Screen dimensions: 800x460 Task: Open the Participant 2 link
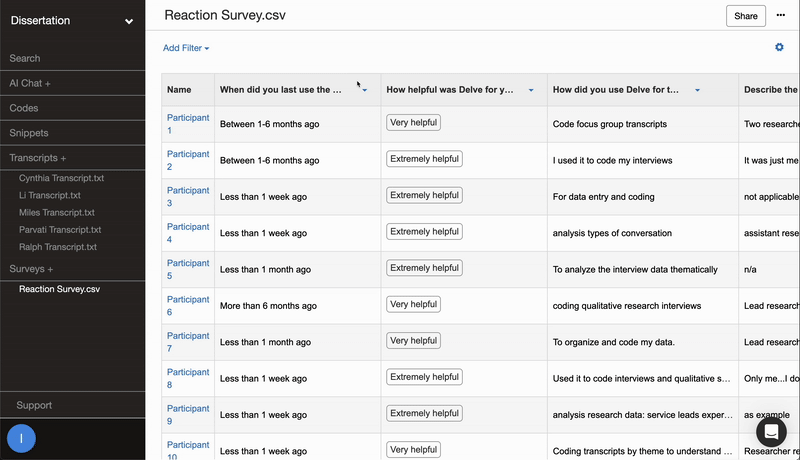pos(188,160)
